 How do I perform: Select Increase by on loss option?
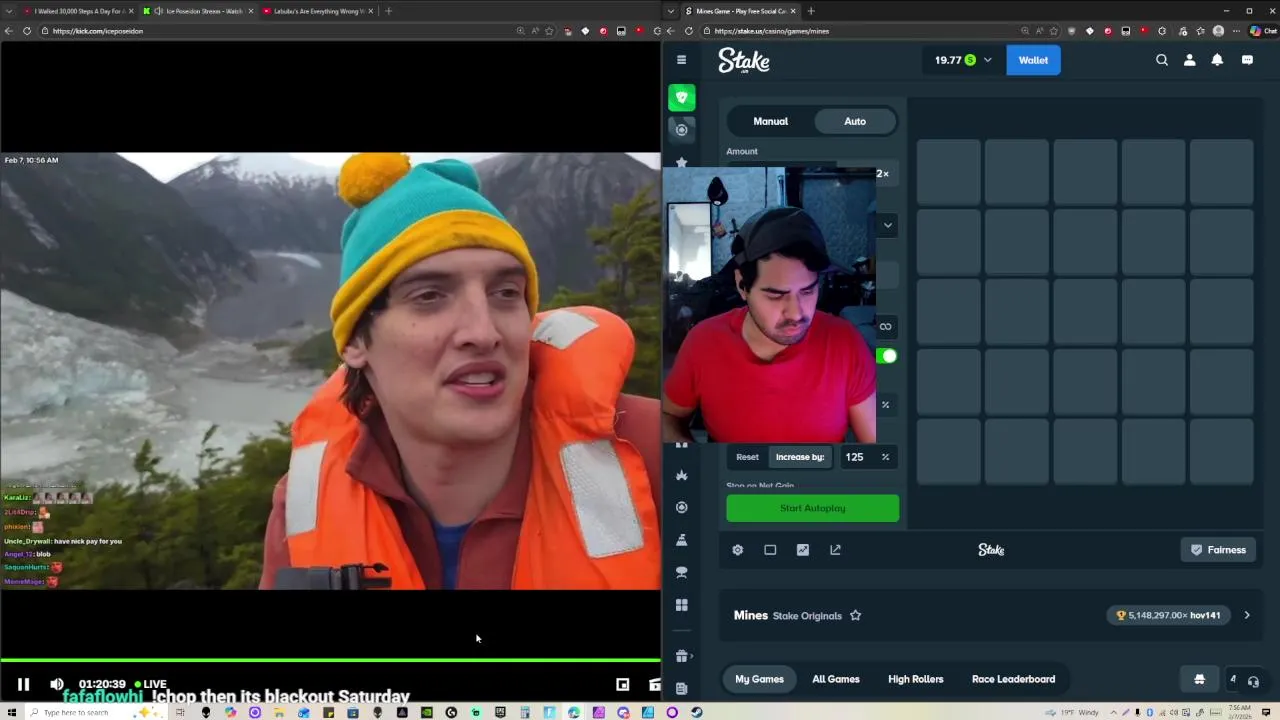click(x=800, y=457)
